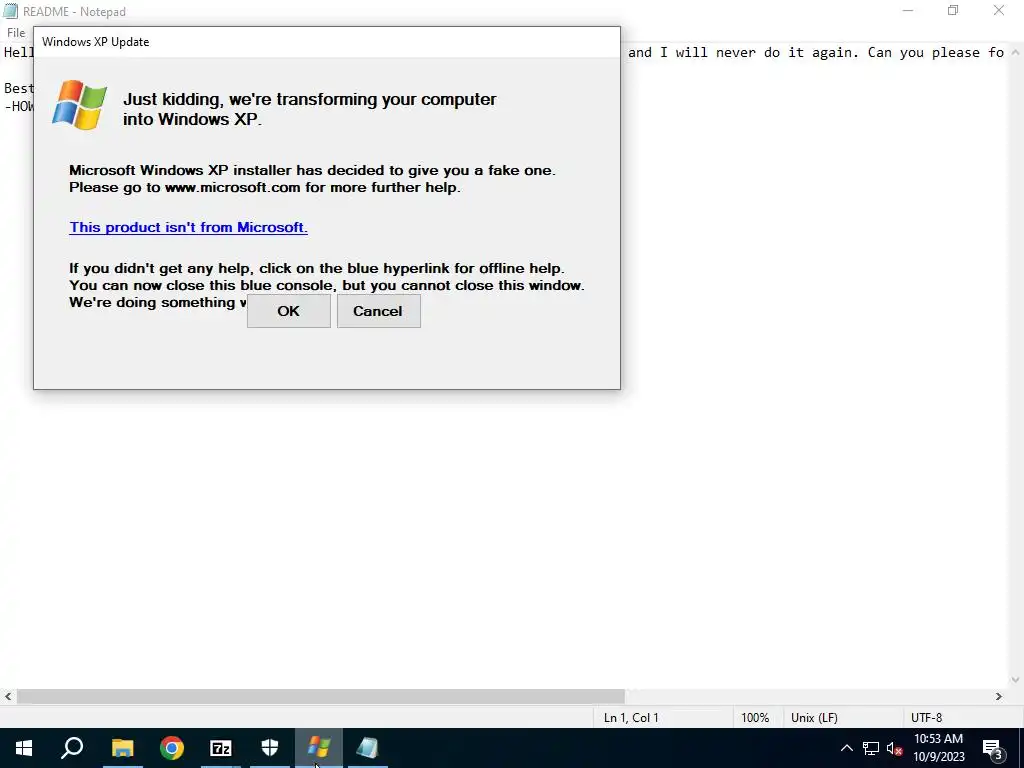This screenshot has width=1024, height=768.
Task: Open the network status tray icon
Action: (x=871, y=748)
